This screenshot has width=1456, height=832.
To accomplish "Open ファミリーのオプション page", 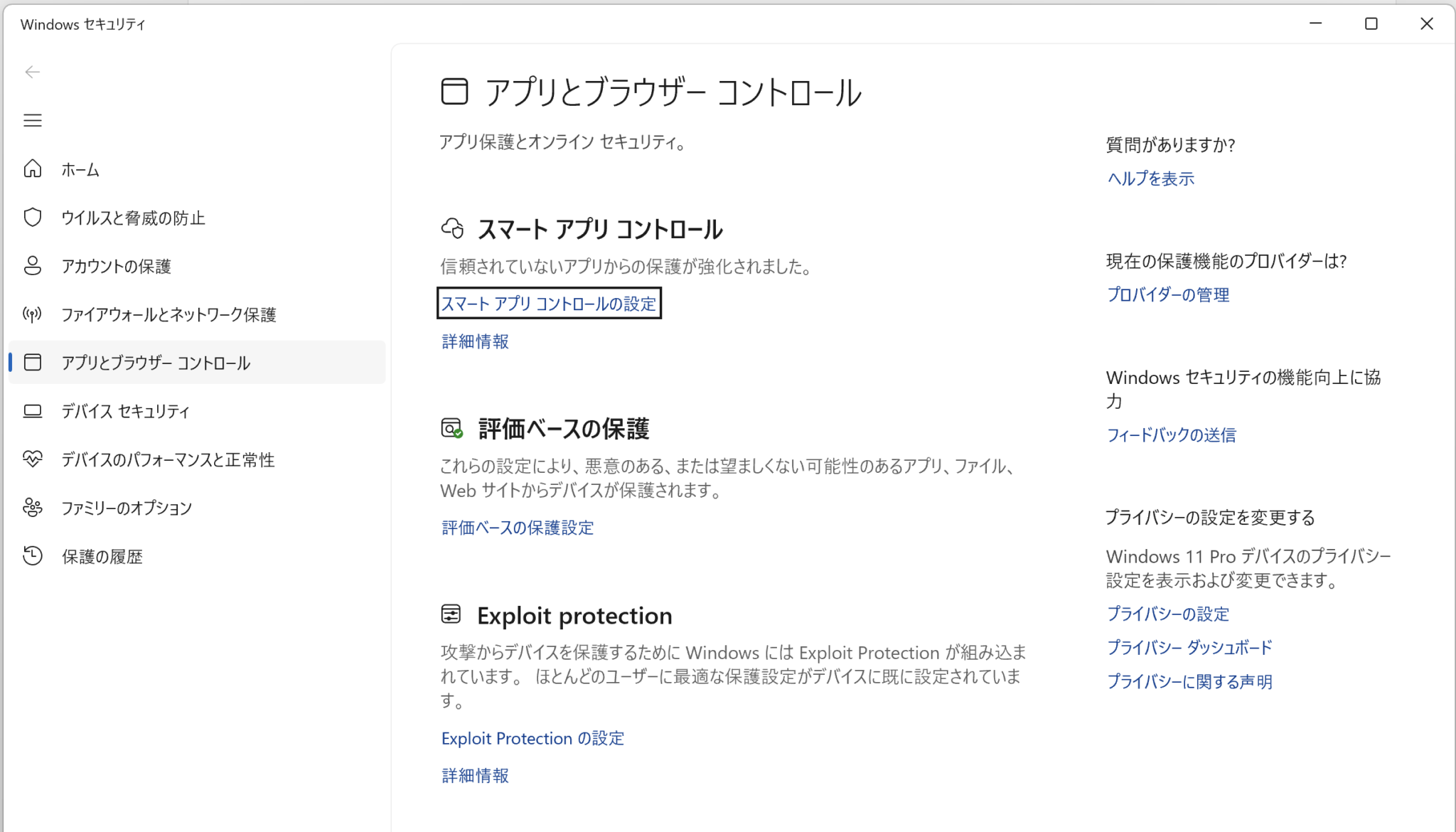I will pos(197,508).
